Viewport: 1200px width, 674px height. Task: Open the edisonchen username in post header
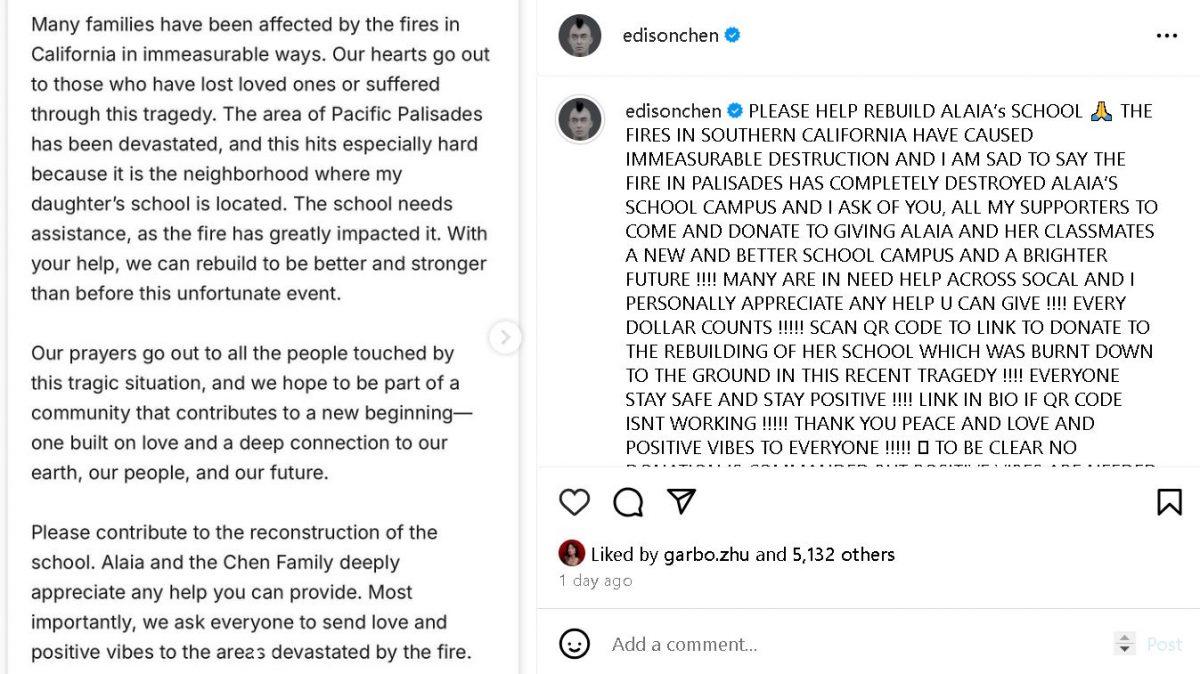670,35
